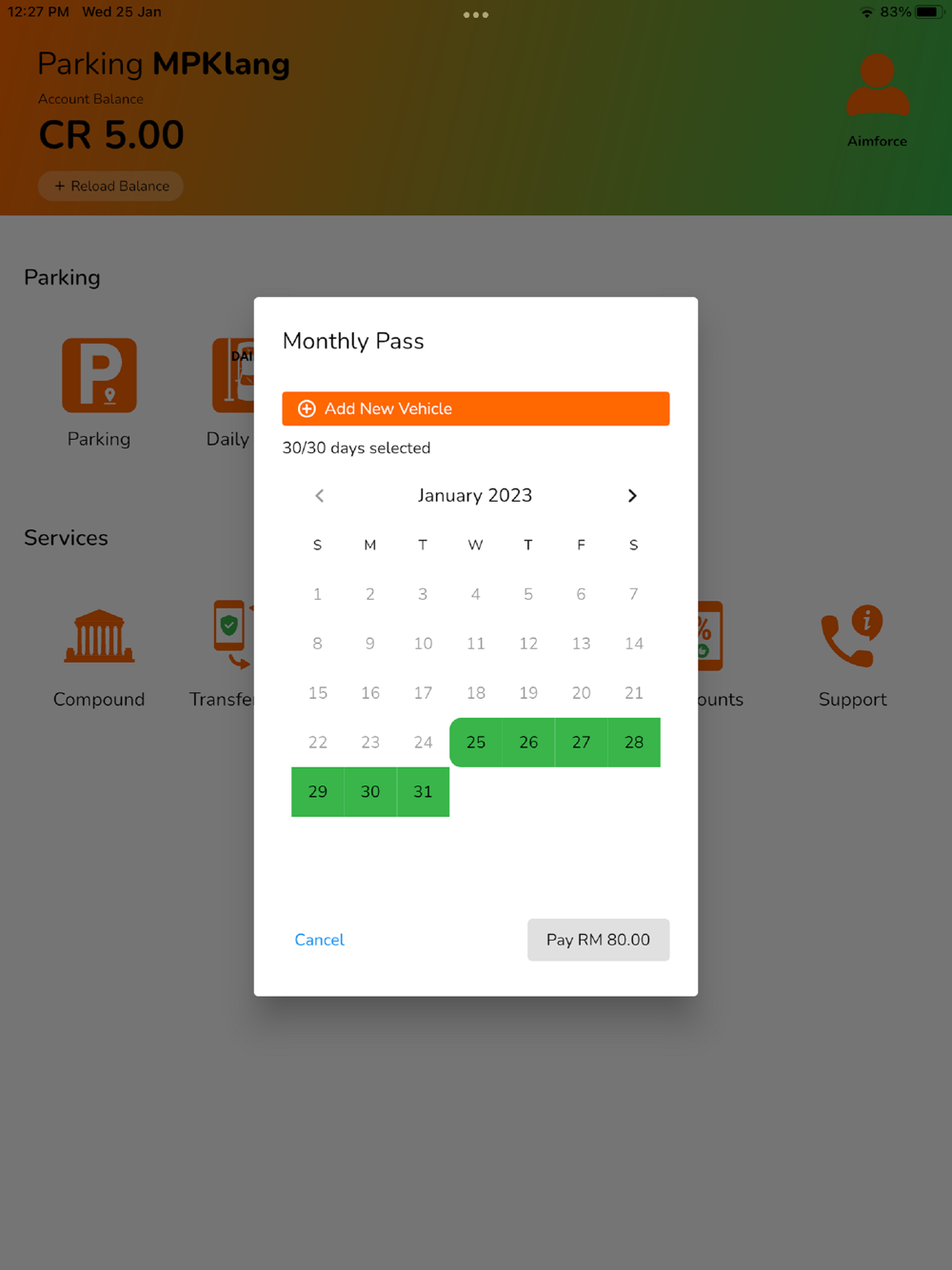Click Pay RM 80.00 button

[x=599, y=940]
